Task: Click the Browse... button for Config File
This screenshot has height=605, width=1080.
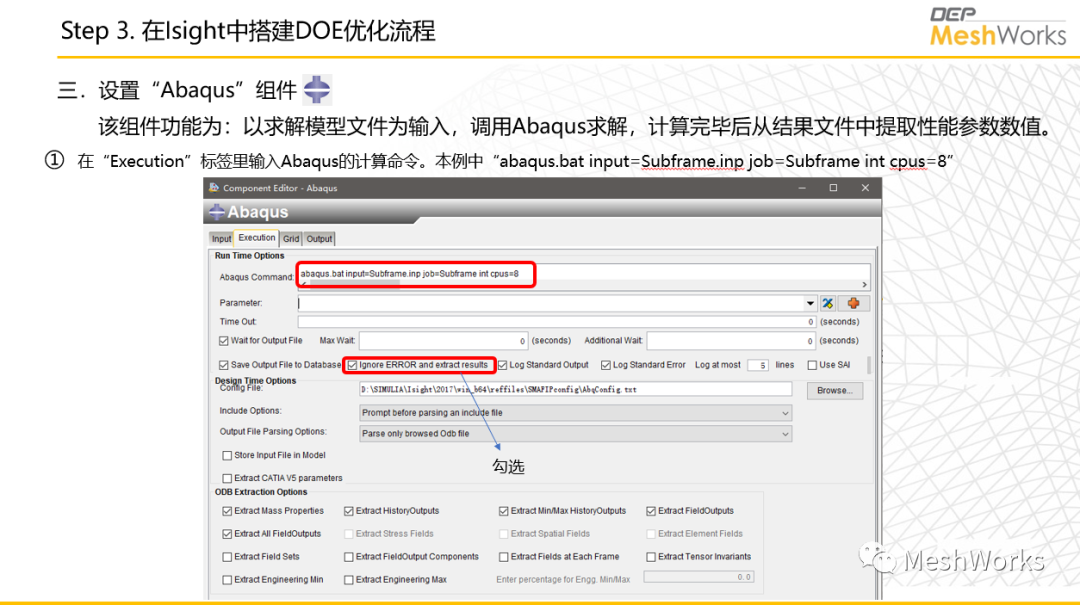Action: click(x=835, y=391)
